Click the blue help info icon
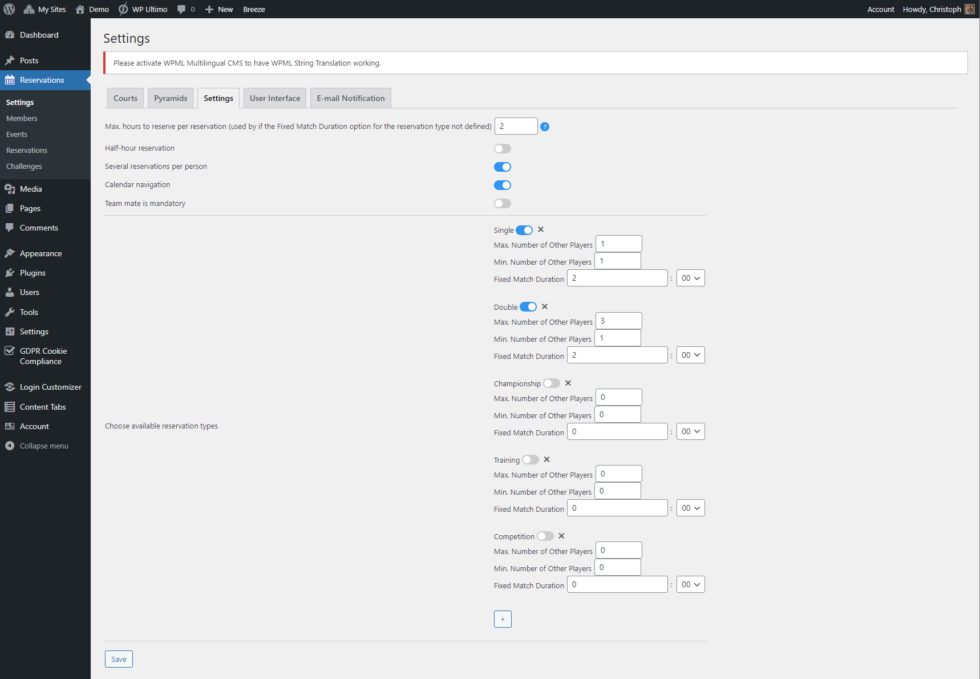Viewport: 980px width, 679px height. pyautogui.click(x=545, y=127)
